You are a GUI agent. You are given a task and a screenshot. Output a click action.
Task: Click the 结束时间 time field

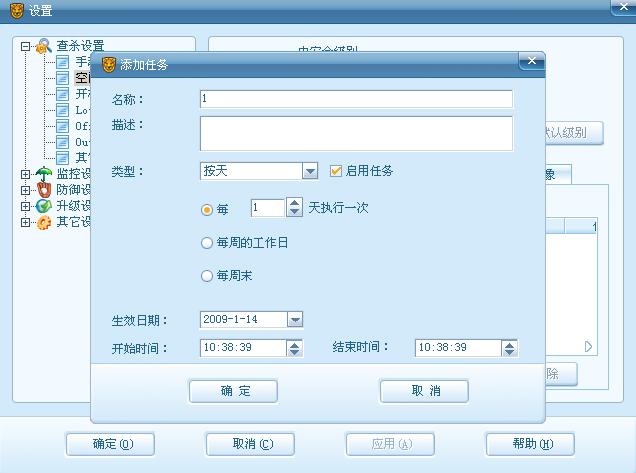pos(458,348)
